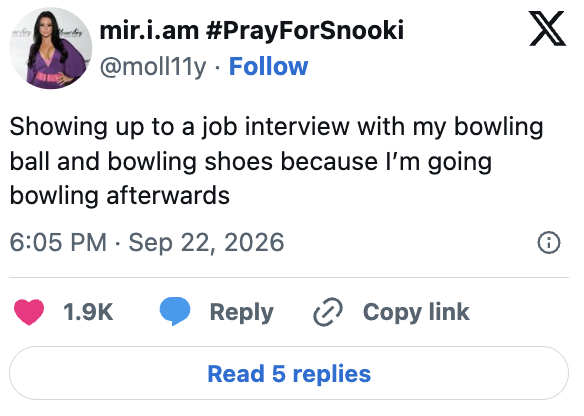Open the profile avatar photo

(x=51, y=48)
